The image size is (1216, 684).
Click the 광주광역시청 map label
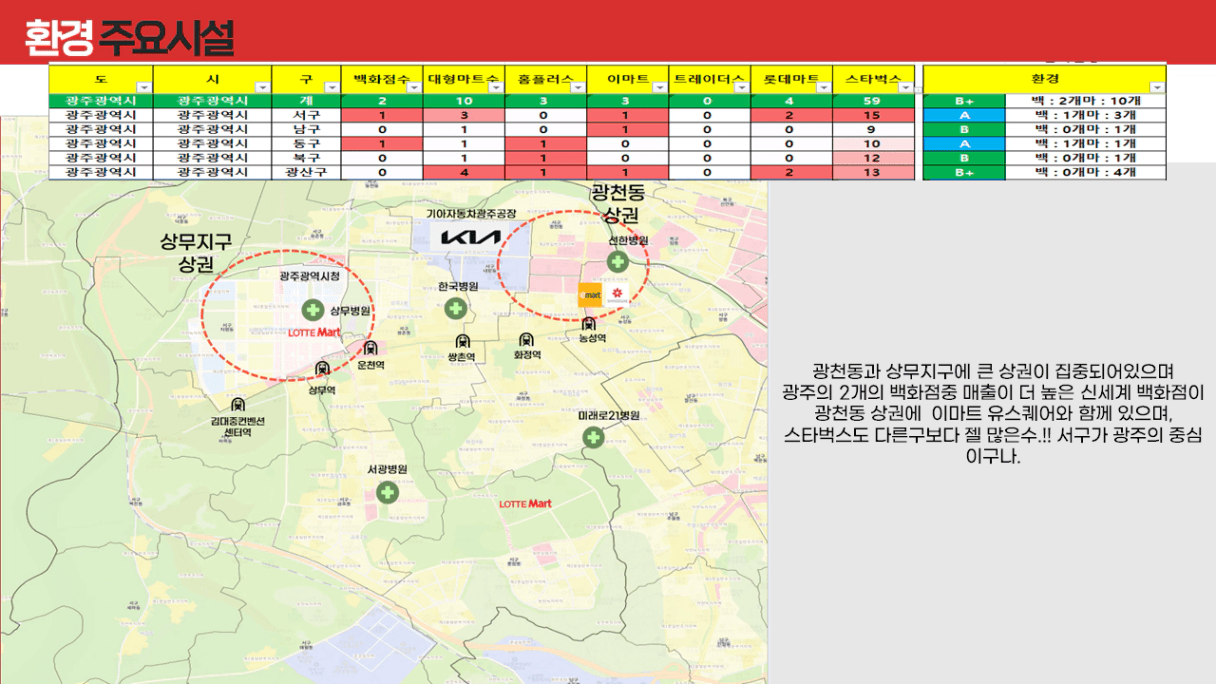(x=310, y=275)
